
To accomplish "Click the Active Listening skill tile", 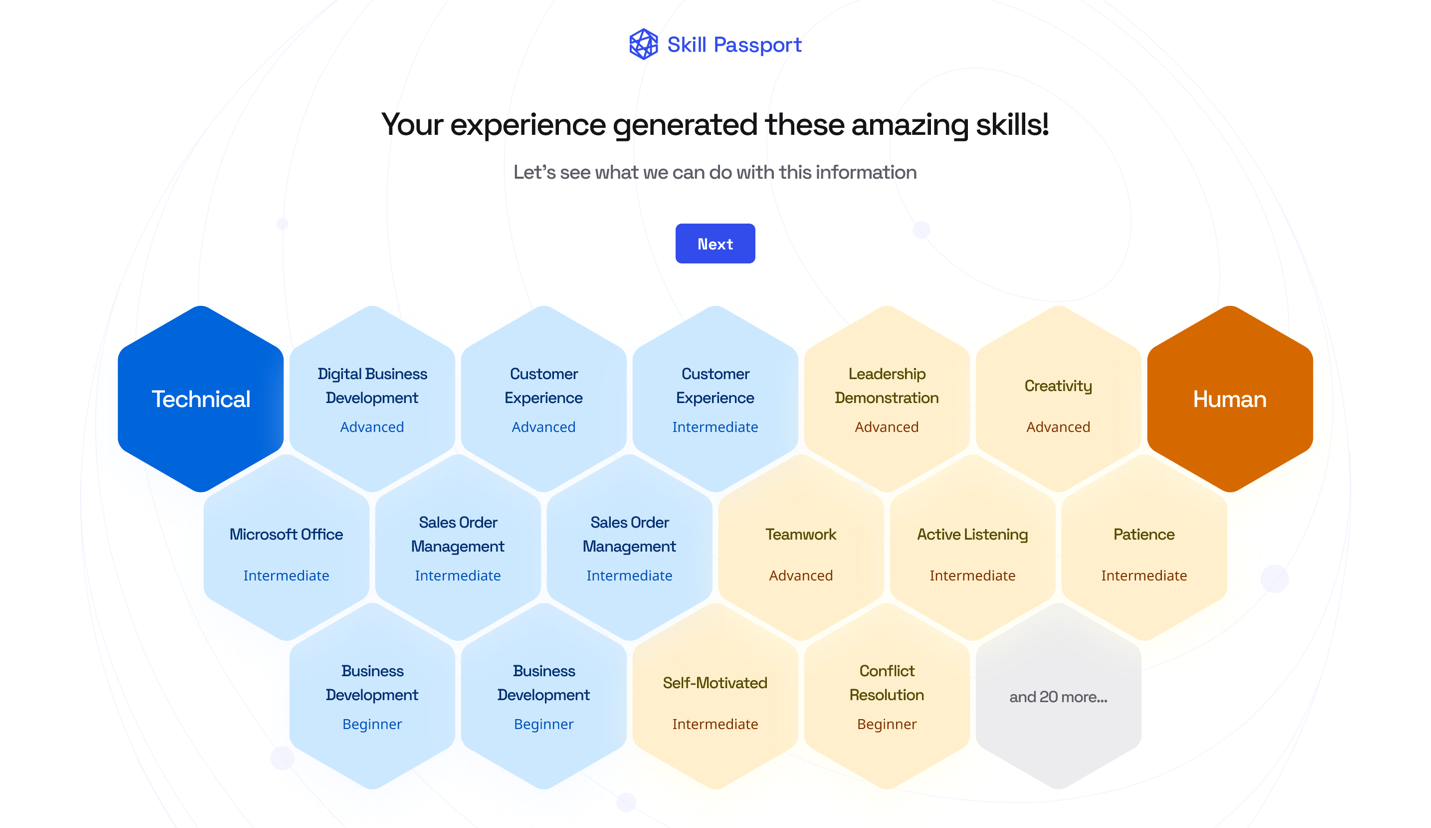I will click(972, 548).
